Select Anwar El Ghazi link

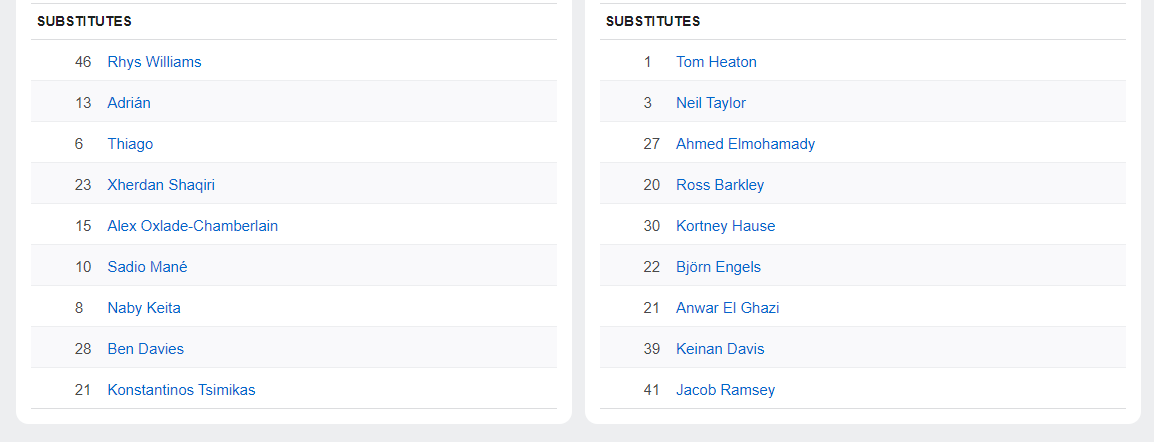[x=727, y=308]
